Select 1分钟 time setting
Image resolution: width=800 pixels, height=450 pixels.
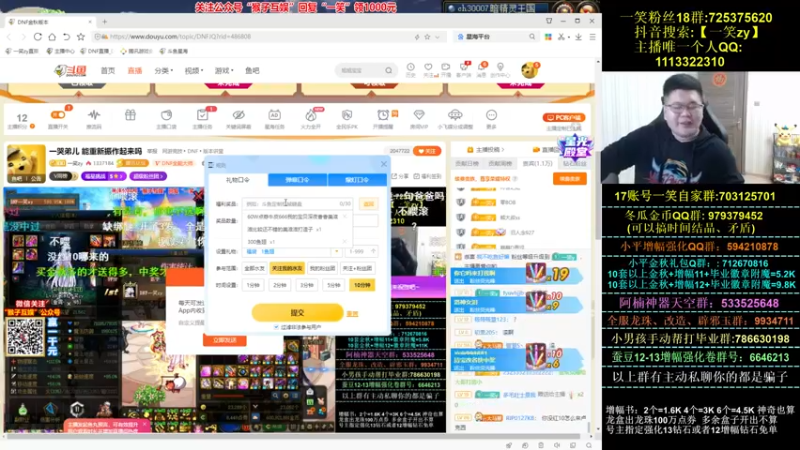[253, 285]
